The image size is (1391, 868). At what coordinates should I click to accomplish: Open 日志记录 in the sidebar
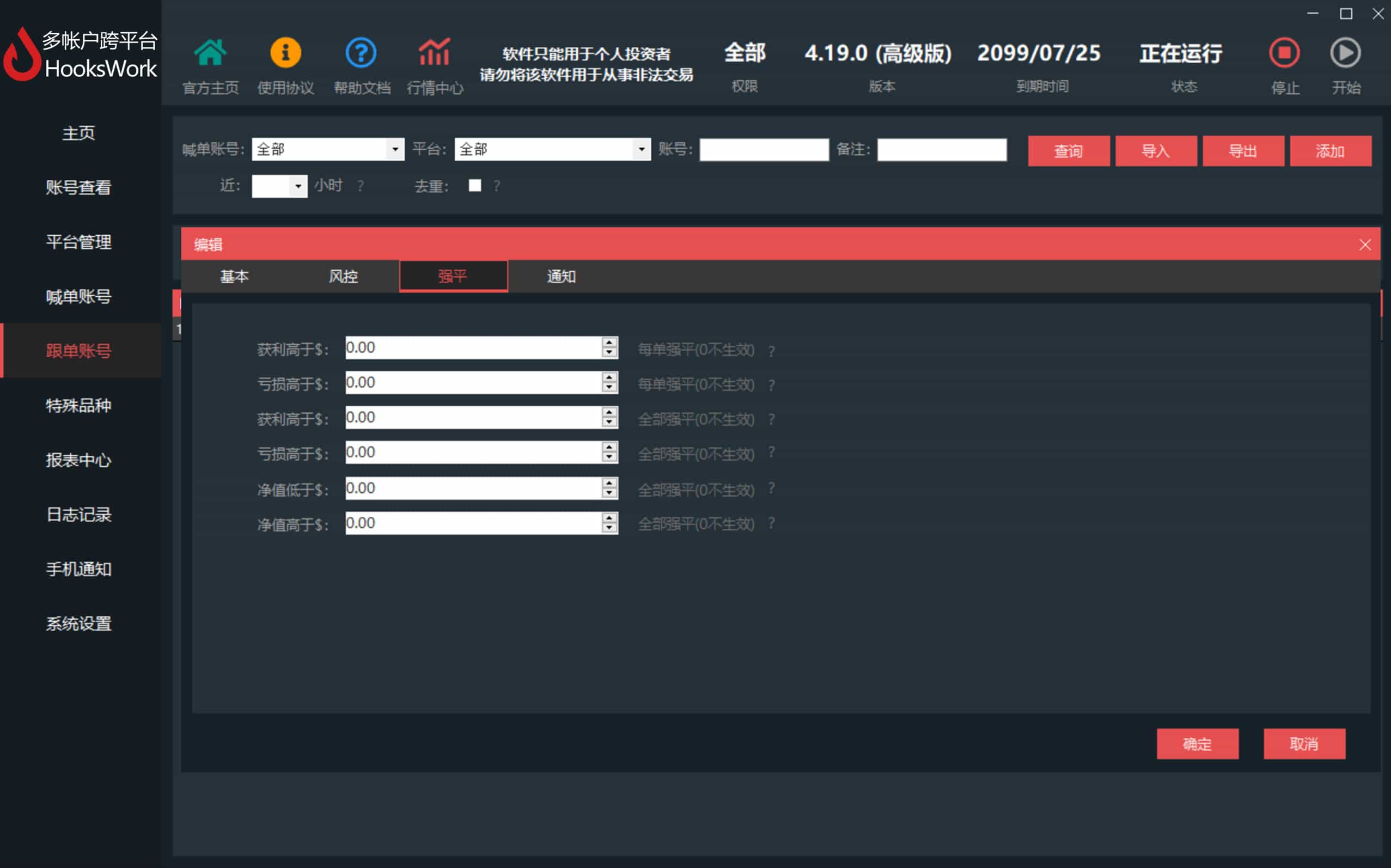(x=78, y=515)
